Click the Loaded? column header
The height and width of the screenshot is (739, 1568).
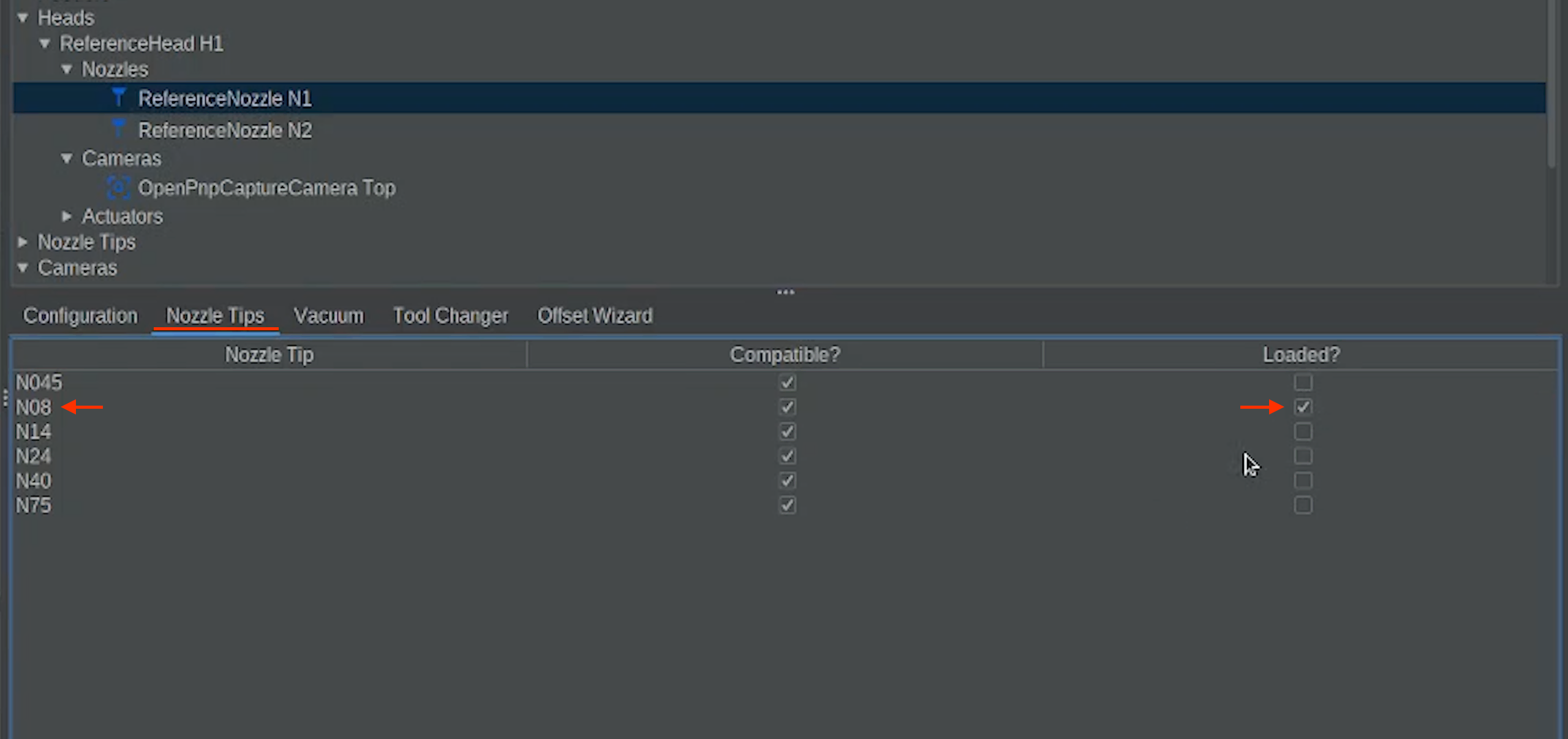coord(1301,355)
